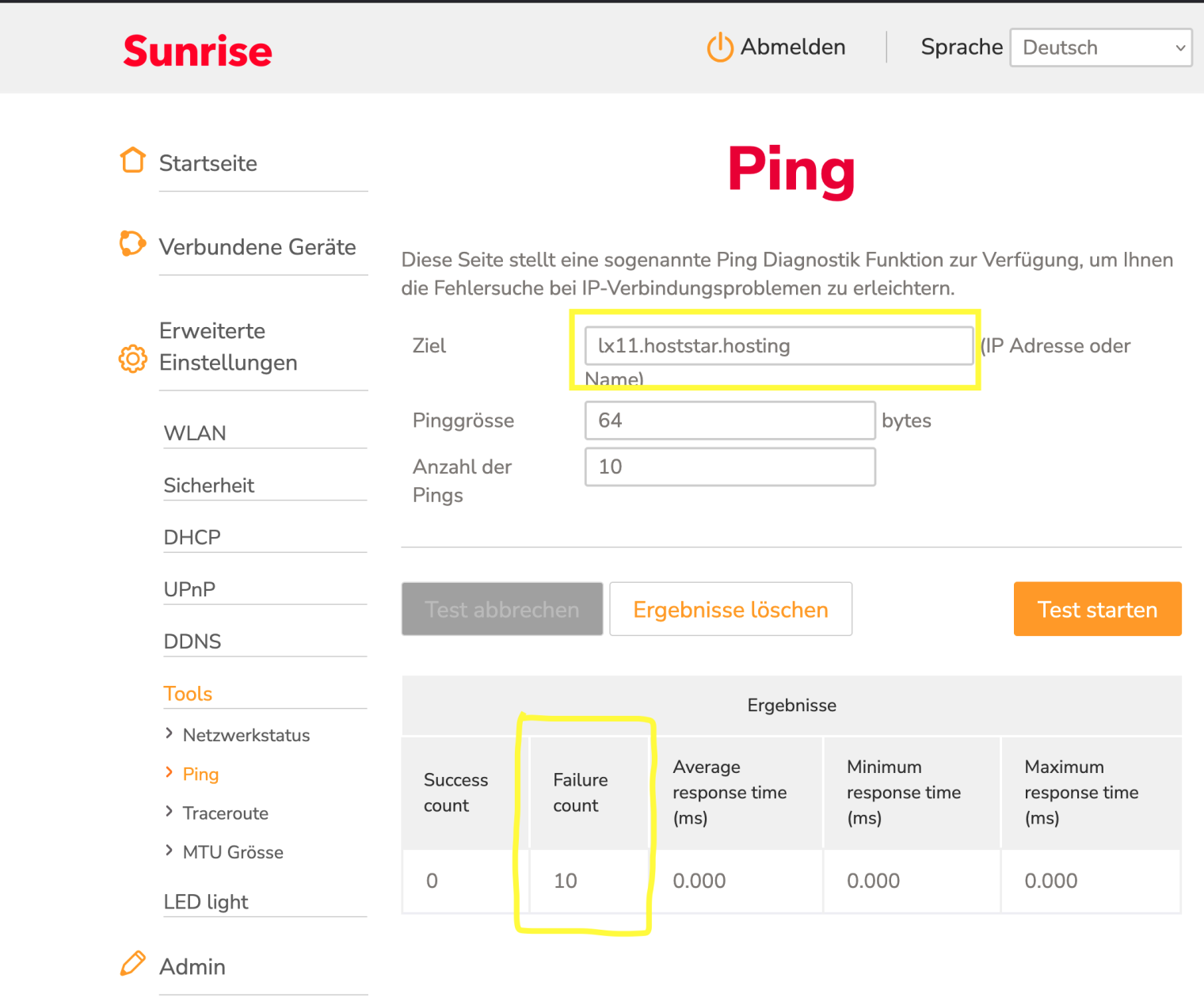Image resolution: width=1204 pixels, height=1005 pixels.
Task: Expand Erweiterte Einstellungen section
Action: pyautogui.click(x=228, y=347)
